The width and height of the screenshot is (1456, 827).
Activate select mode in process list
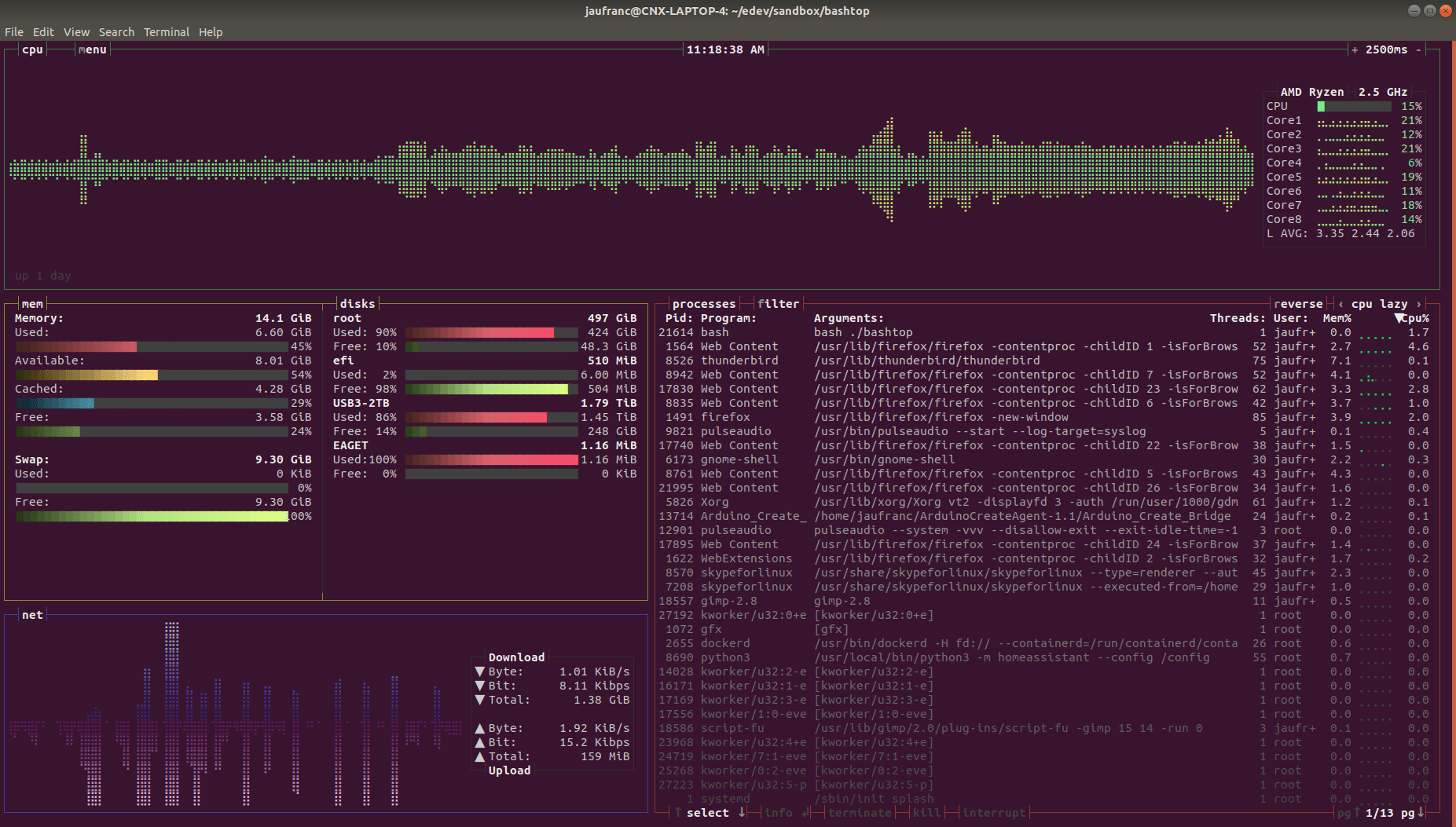click(709, 813)
